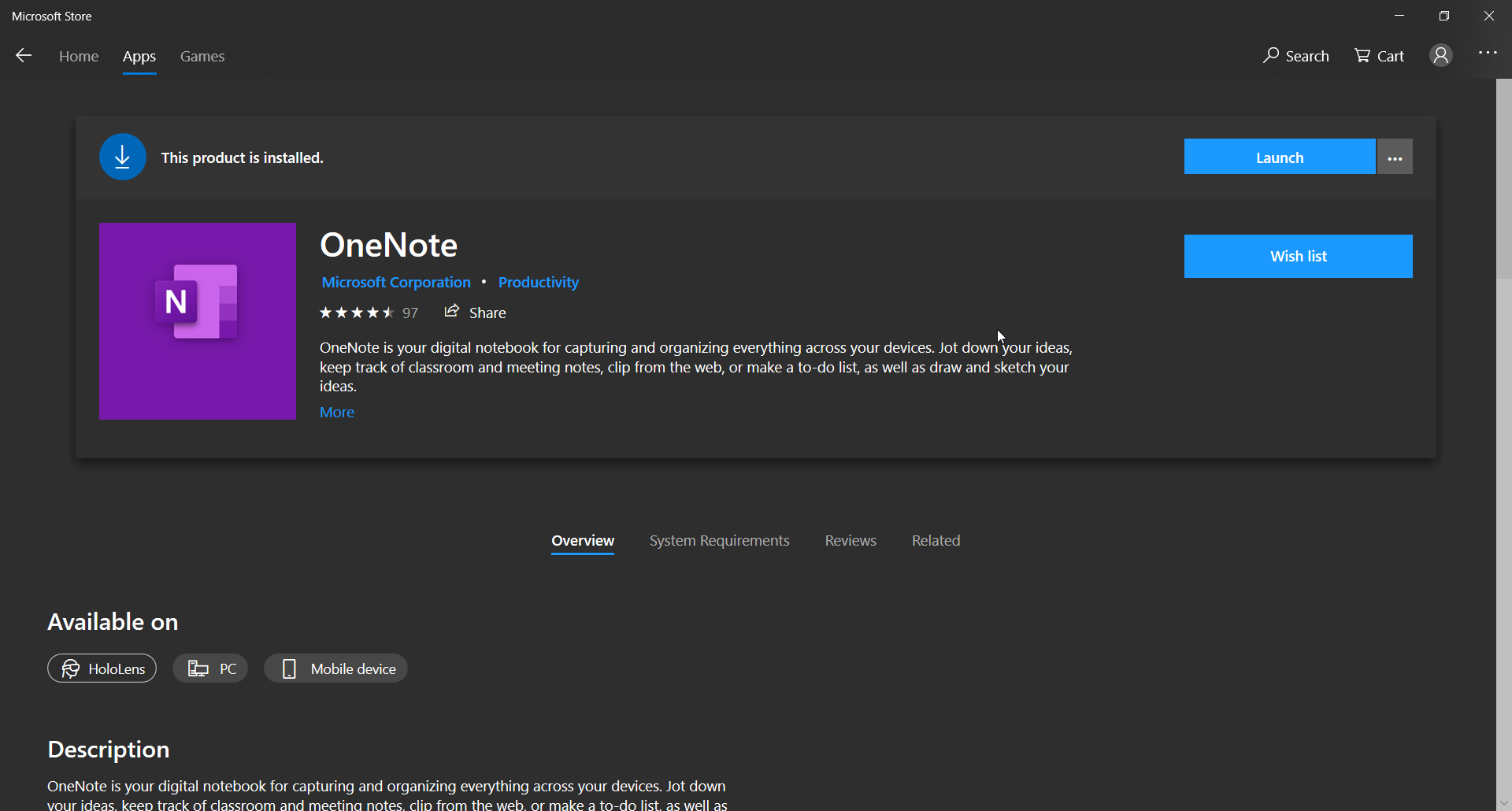This screenshot has height=811, width=1512.
Task: Expand description with More link
Action: point(337,412)
